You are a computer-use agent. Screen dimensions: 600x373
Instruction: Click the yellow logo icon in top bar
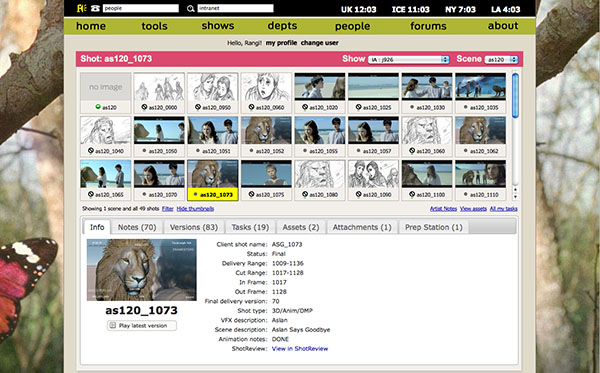tap(82, 8)
